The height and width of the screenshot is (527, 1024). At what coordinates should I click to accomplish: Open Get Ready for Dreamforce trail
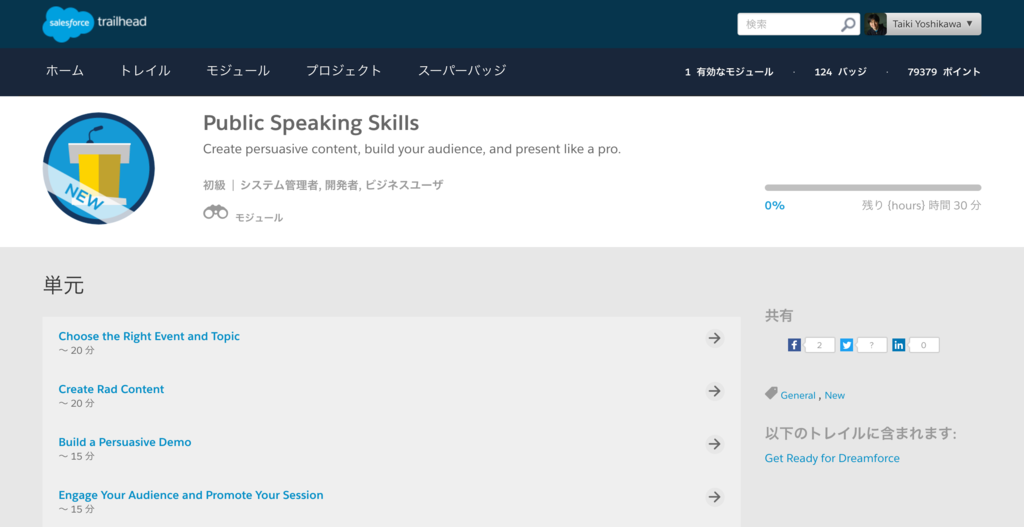point(832,458)
